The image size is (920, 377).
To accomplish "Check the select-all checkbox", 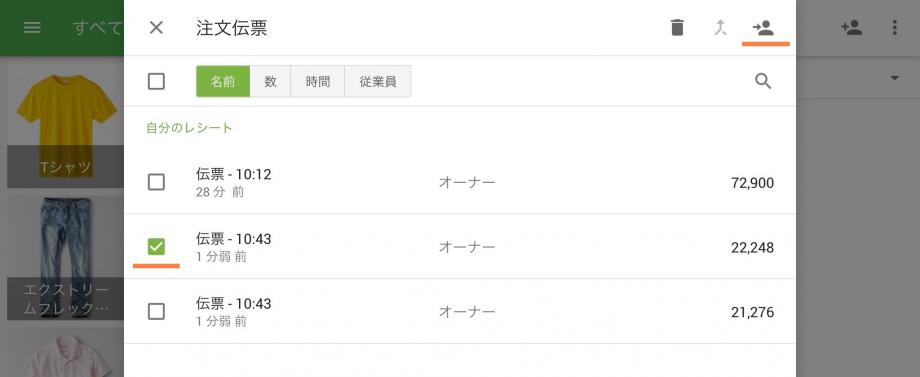I will click(156, 81).
